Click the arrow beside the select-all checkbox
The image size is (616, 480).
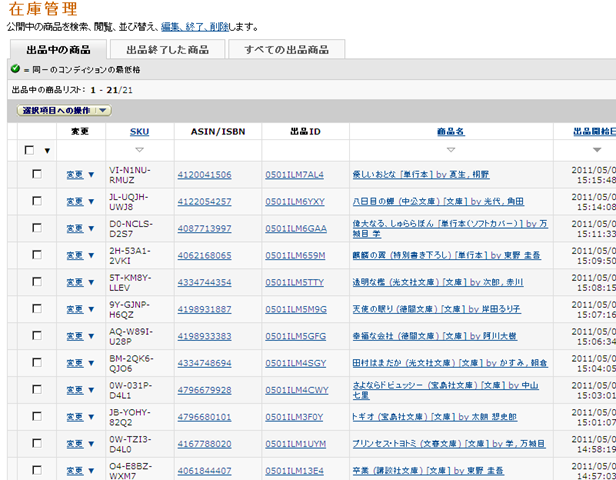(x=47, y=150)
